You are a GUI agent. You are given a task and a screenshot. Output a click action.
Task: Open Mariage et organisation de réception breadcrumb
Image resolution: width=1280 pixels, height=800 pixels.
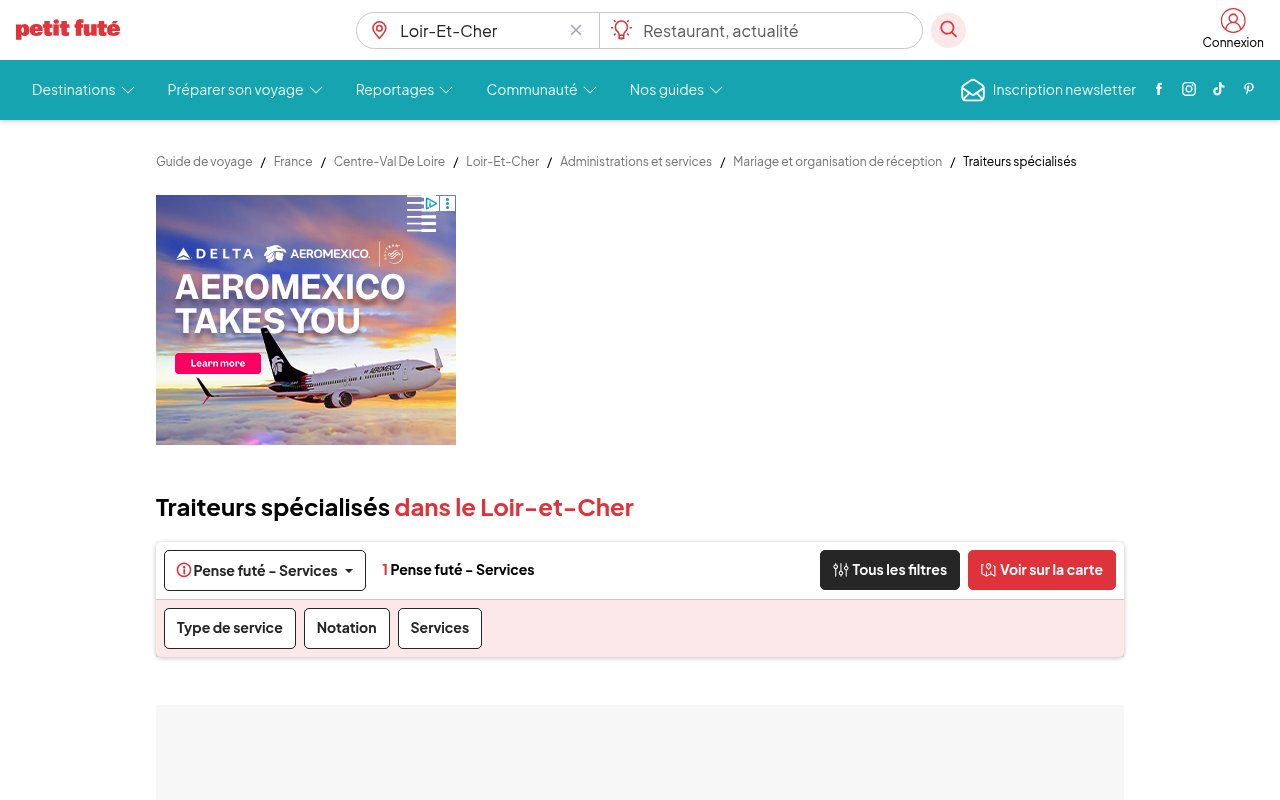tap(837, 161)
